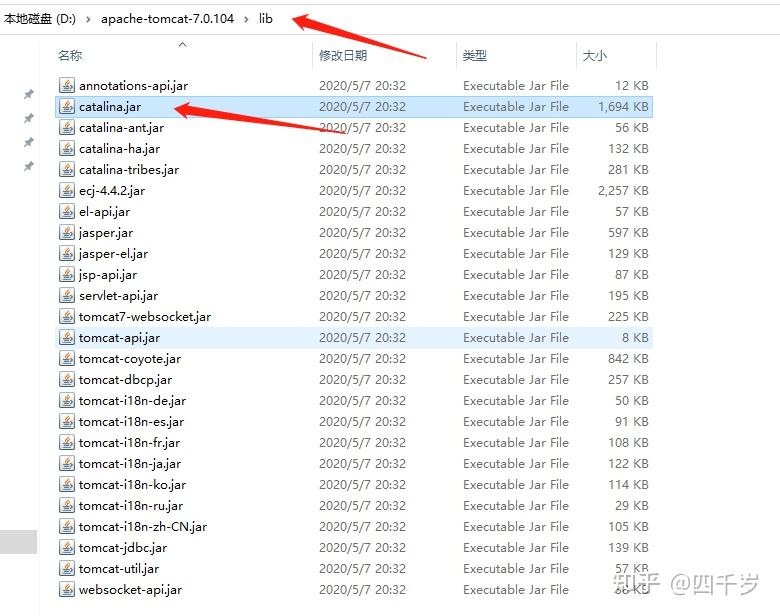
Task: Select the file name catalina.jar
Action: click(x=110, y=106)
